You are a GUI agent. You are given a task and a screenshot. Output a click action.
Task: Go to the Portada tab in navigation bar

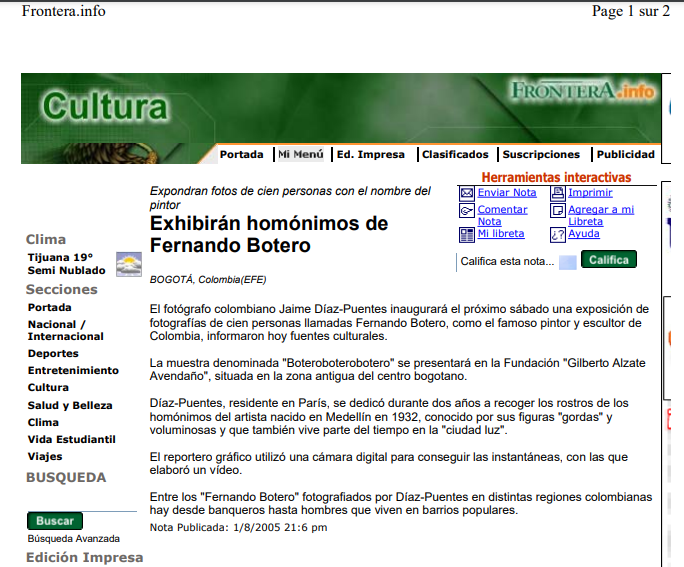(x=242, y=155)
